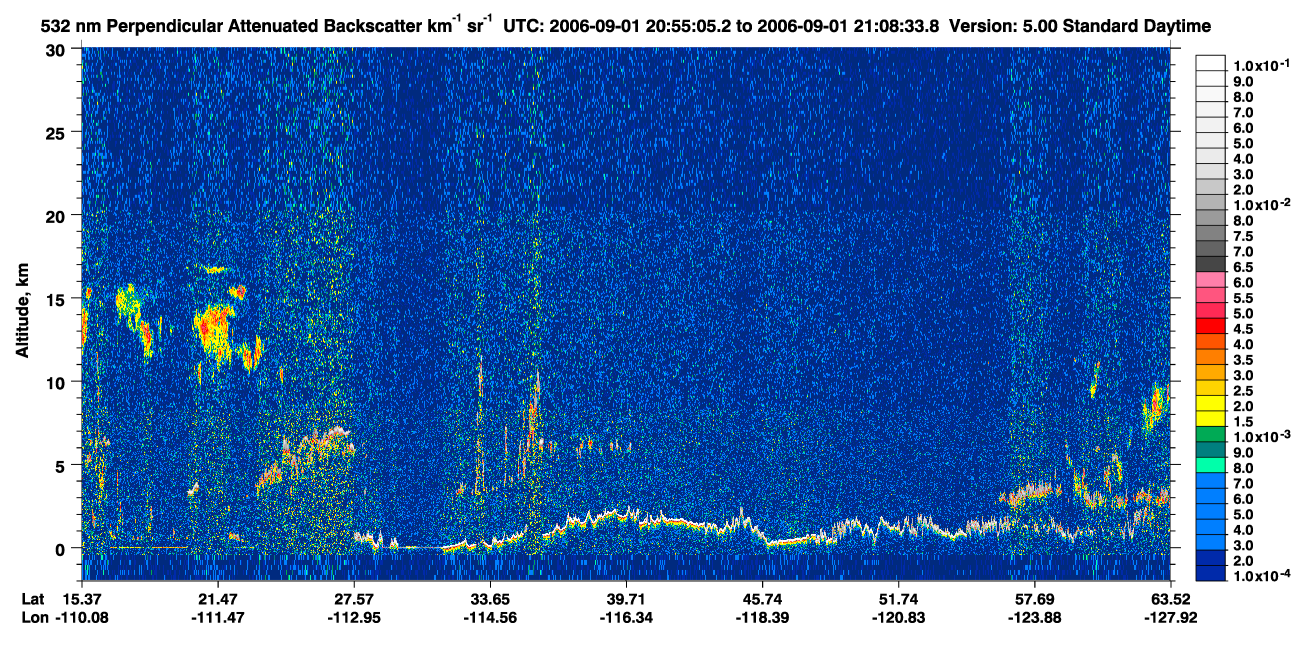Click longitude value -123.88

pos(1034,617)
